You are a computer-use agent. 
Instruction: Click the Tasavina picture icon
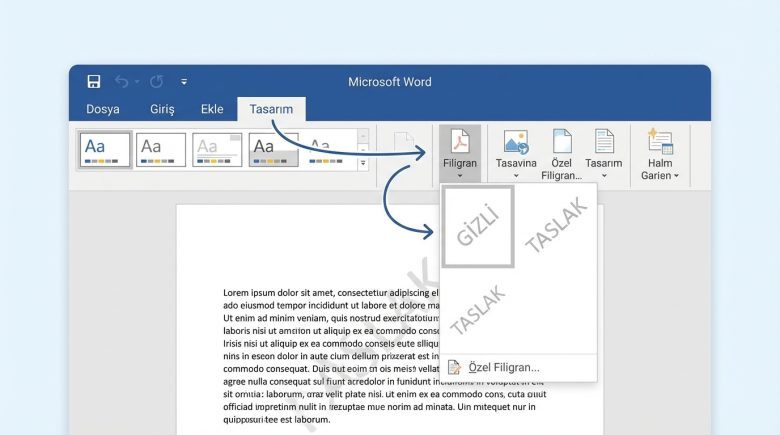516,142
